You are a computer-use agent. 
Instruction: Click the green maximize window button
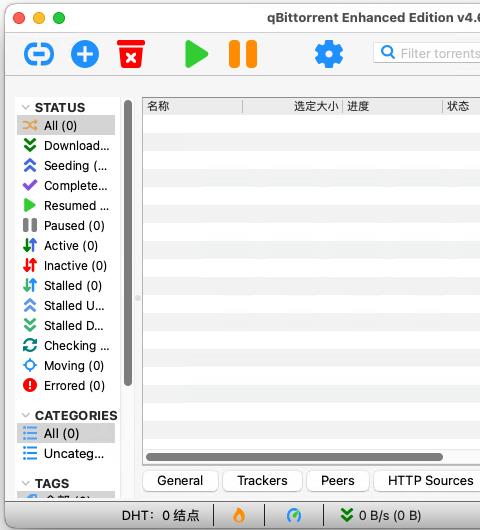(59, 18)
